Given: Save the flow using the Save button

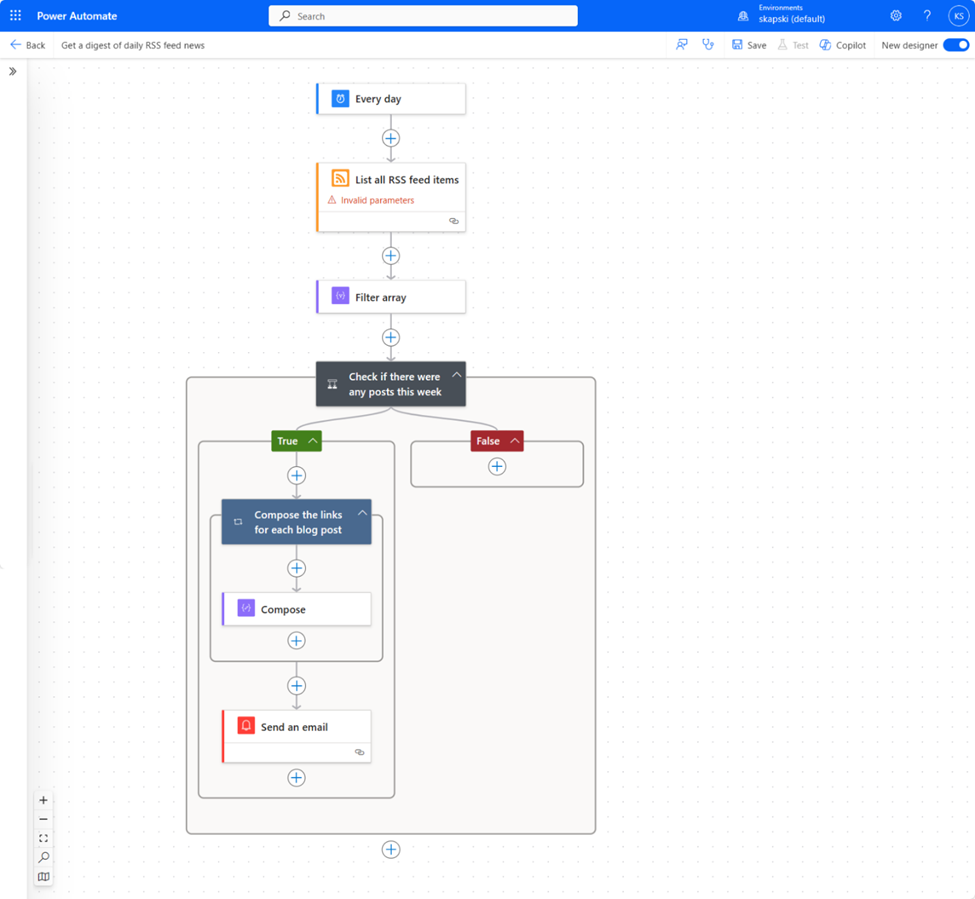Looking at the screenshot, I should (748, 45).
